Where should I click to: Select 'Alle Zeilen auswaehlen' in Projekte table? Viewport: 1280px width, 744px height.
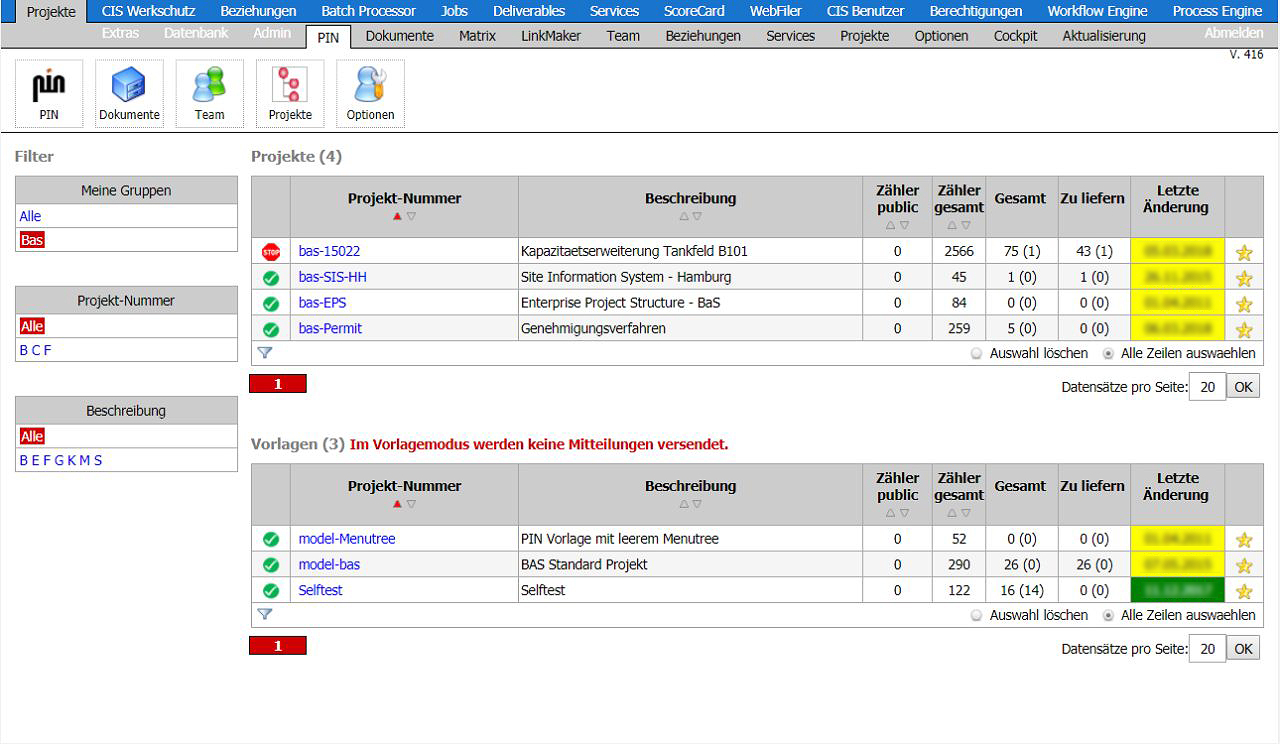click(1108, 353)
